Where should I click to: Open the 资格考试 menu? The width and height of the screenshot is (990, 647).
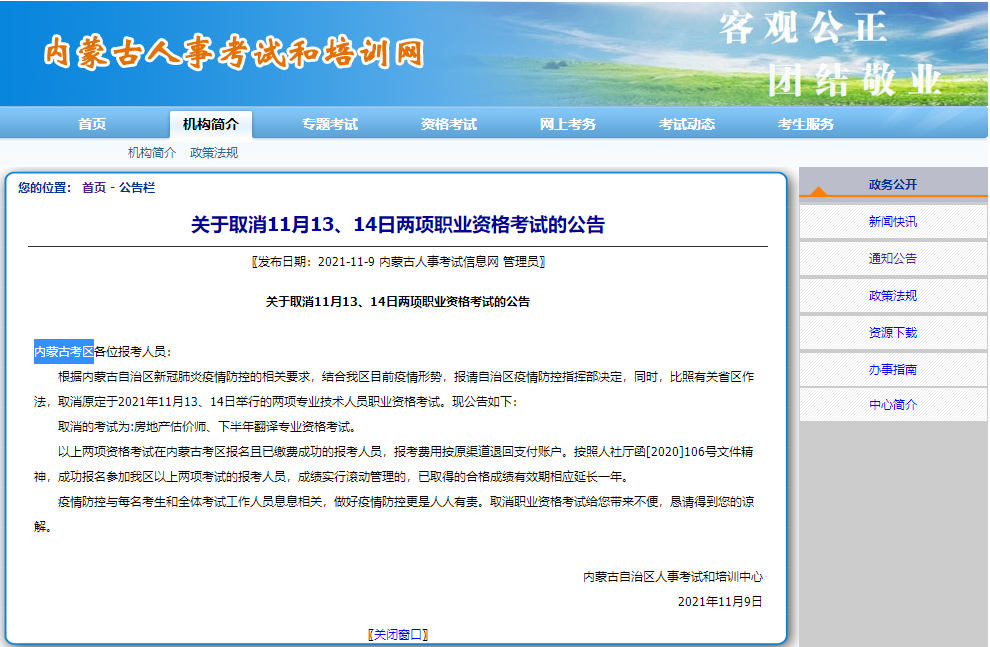click(x=447, y=123)
